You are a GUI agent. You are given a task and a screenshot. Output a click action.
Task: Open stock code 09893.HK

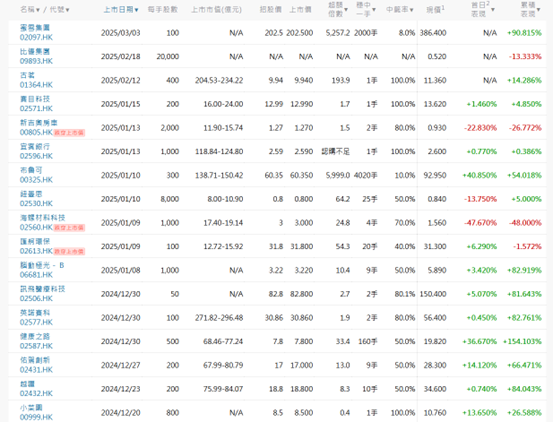[x=36, y=61]
